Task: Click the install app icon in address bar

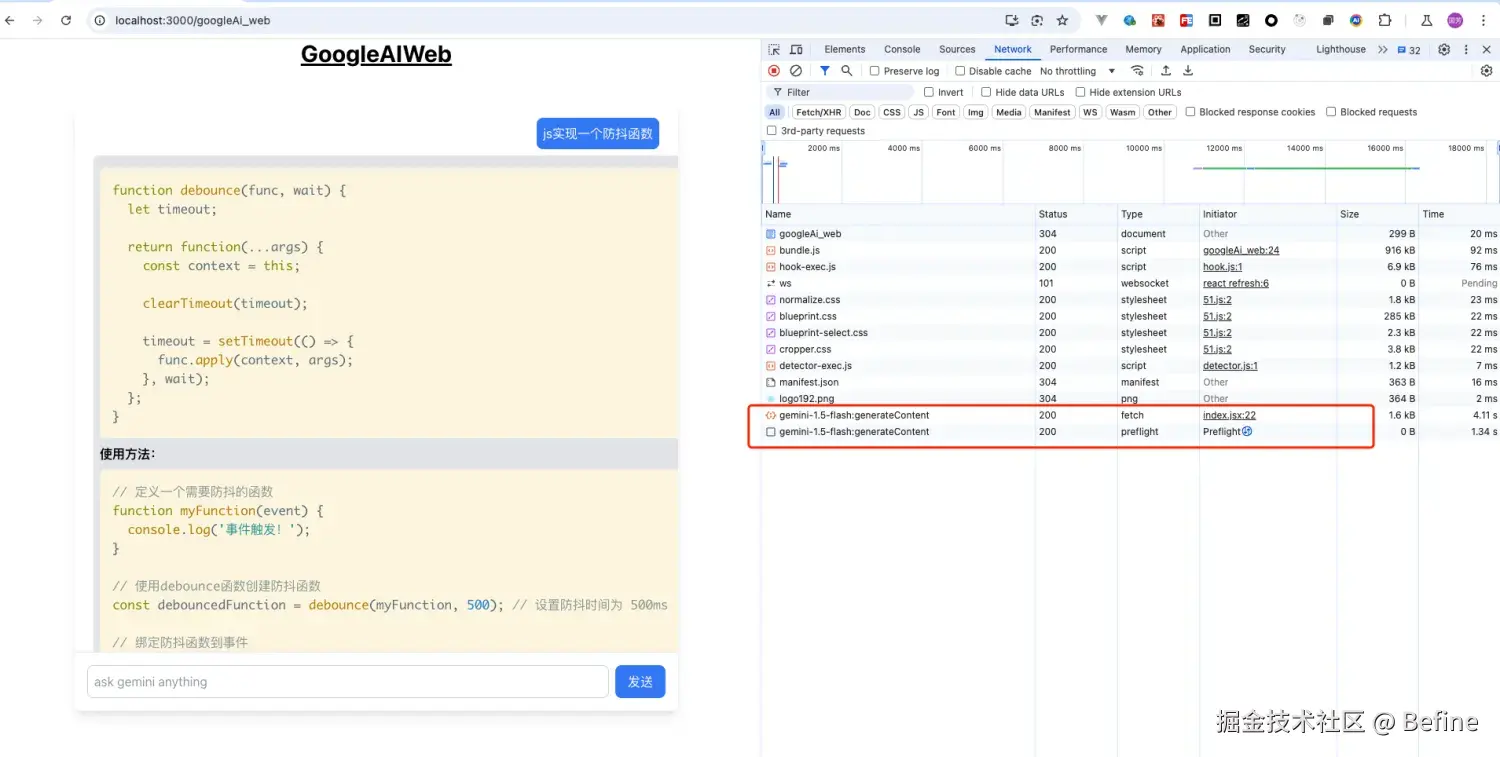Action: [x=1012, y=20]
